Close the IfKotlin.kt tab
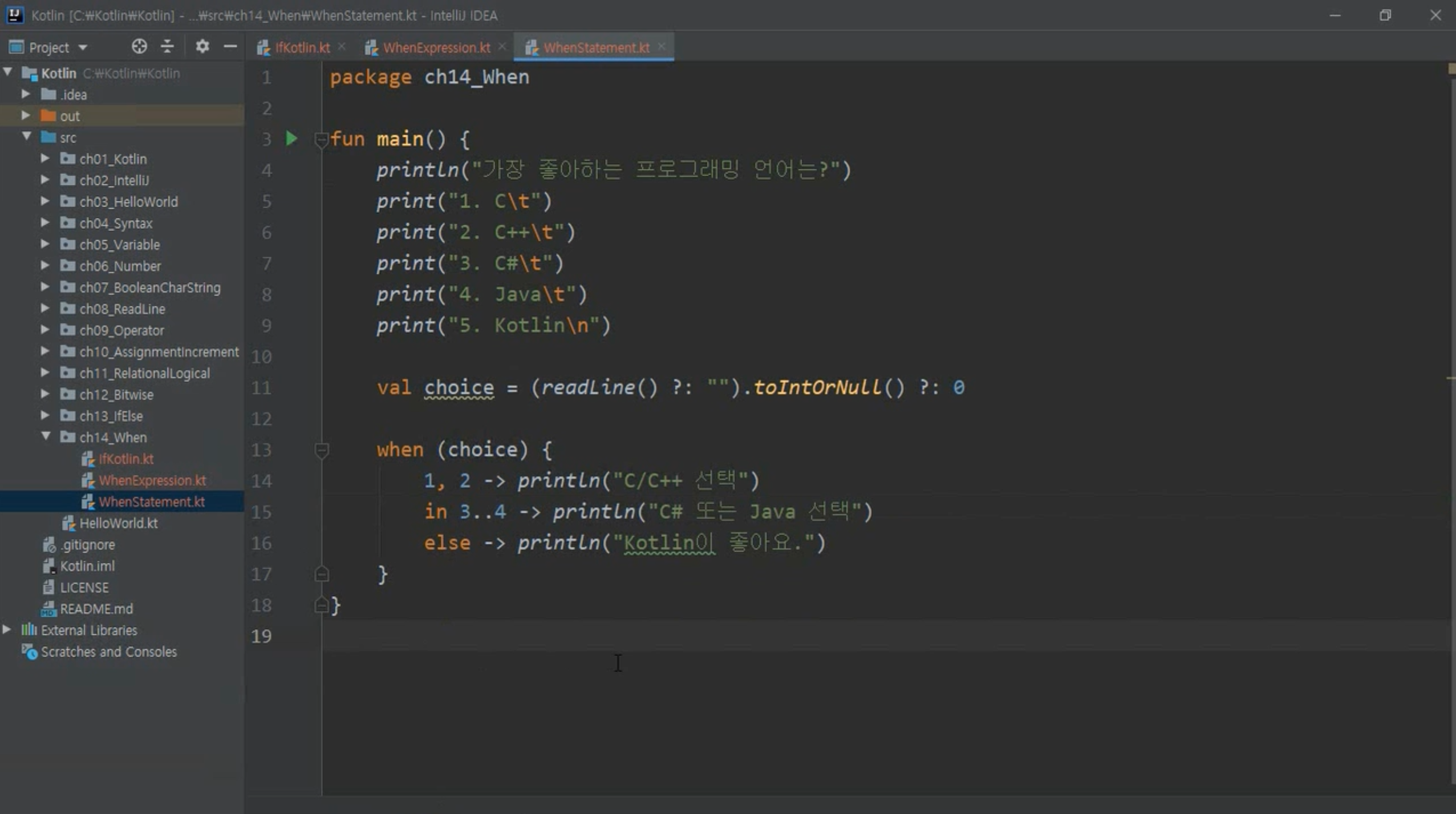Image resolution: width=1456 pixels, height=814 pixels. pos(342,47)
